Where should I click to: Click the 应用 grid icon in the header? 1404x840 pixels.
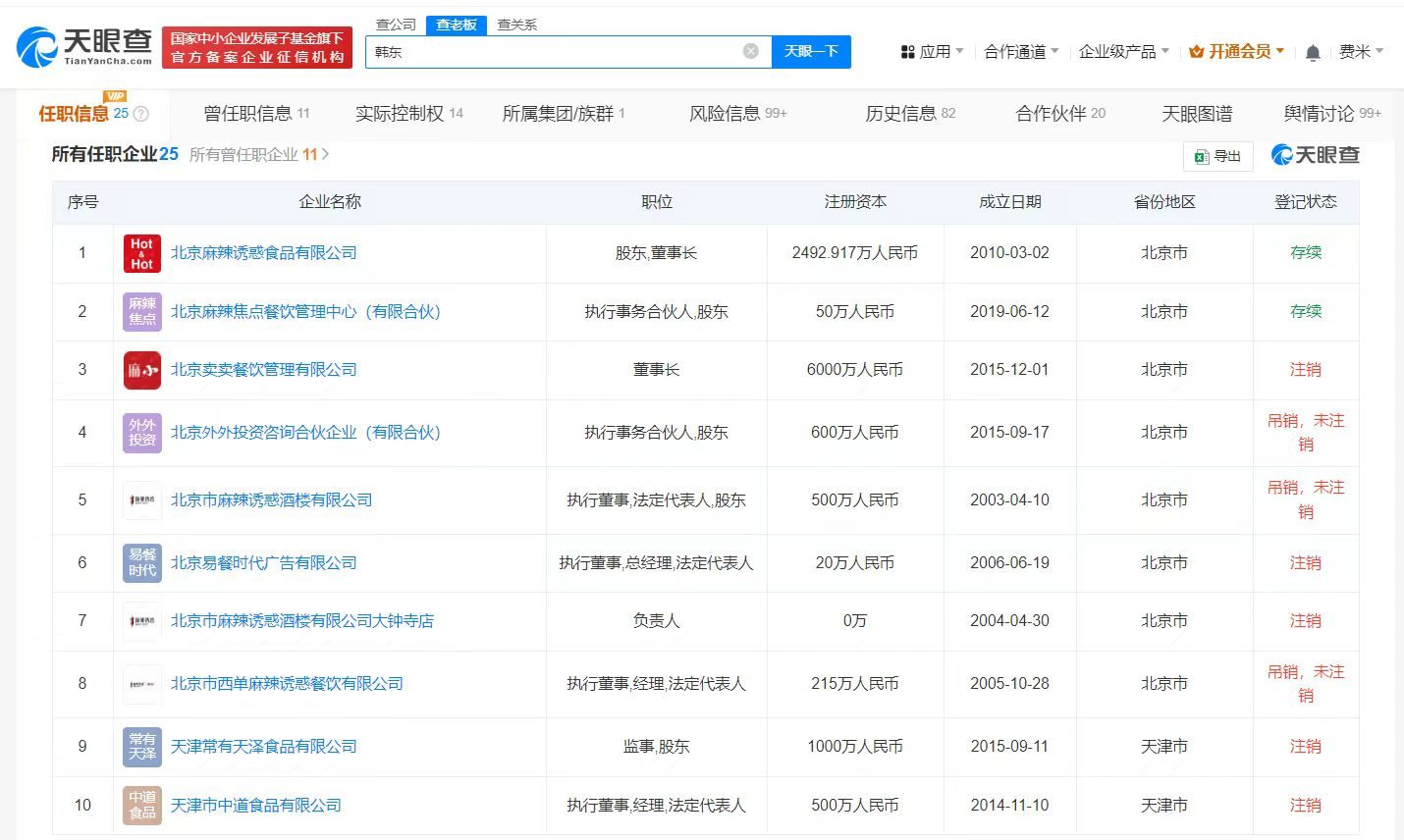point(907,52)
